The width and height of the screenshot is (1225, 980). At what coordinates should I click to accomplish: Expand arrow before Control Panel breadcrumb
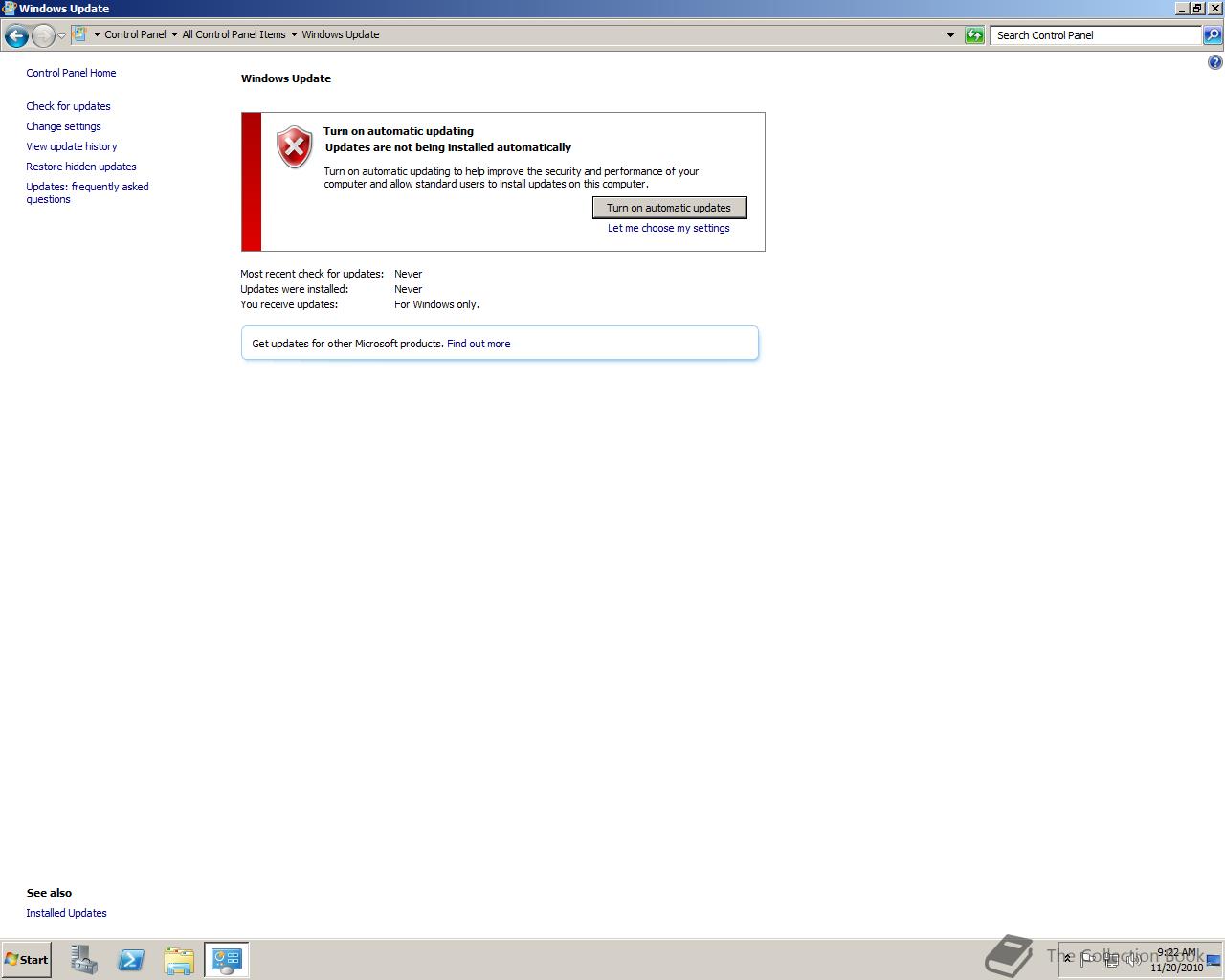pyautogui.click(x=97, y=34)
